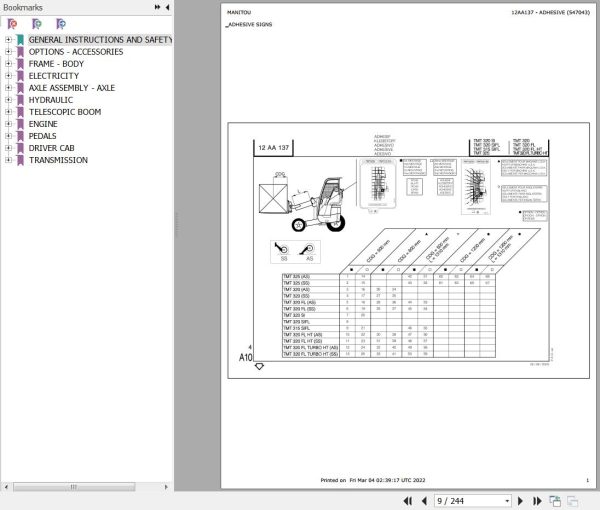Select GENERAL INSTRUCTIONS AND SAFETY bookmark
This screenshot has height=510, width=600.
click(100, 39)
